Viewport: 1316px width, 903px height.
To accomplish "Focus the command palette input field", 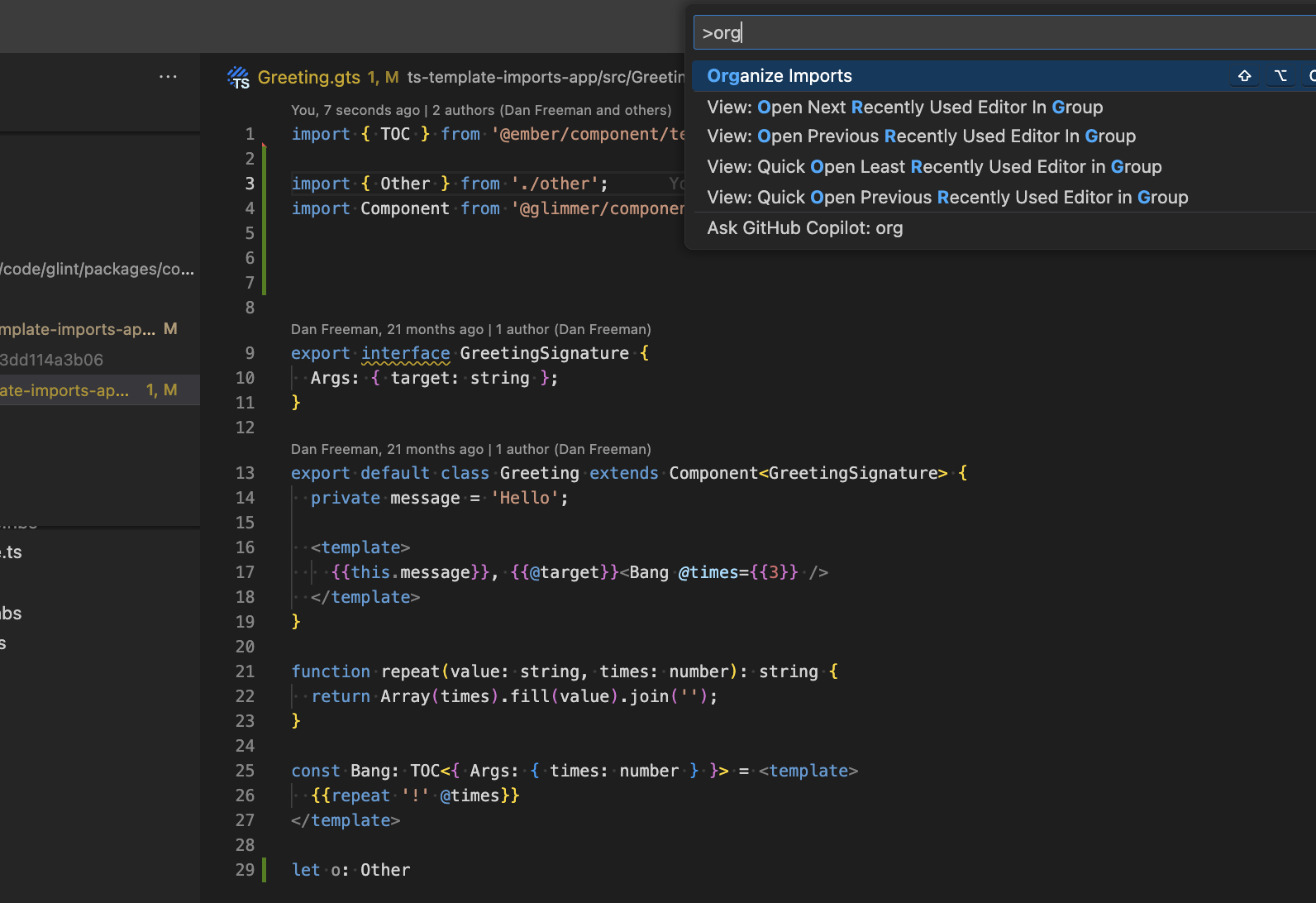I will click(x=992, y=33).
